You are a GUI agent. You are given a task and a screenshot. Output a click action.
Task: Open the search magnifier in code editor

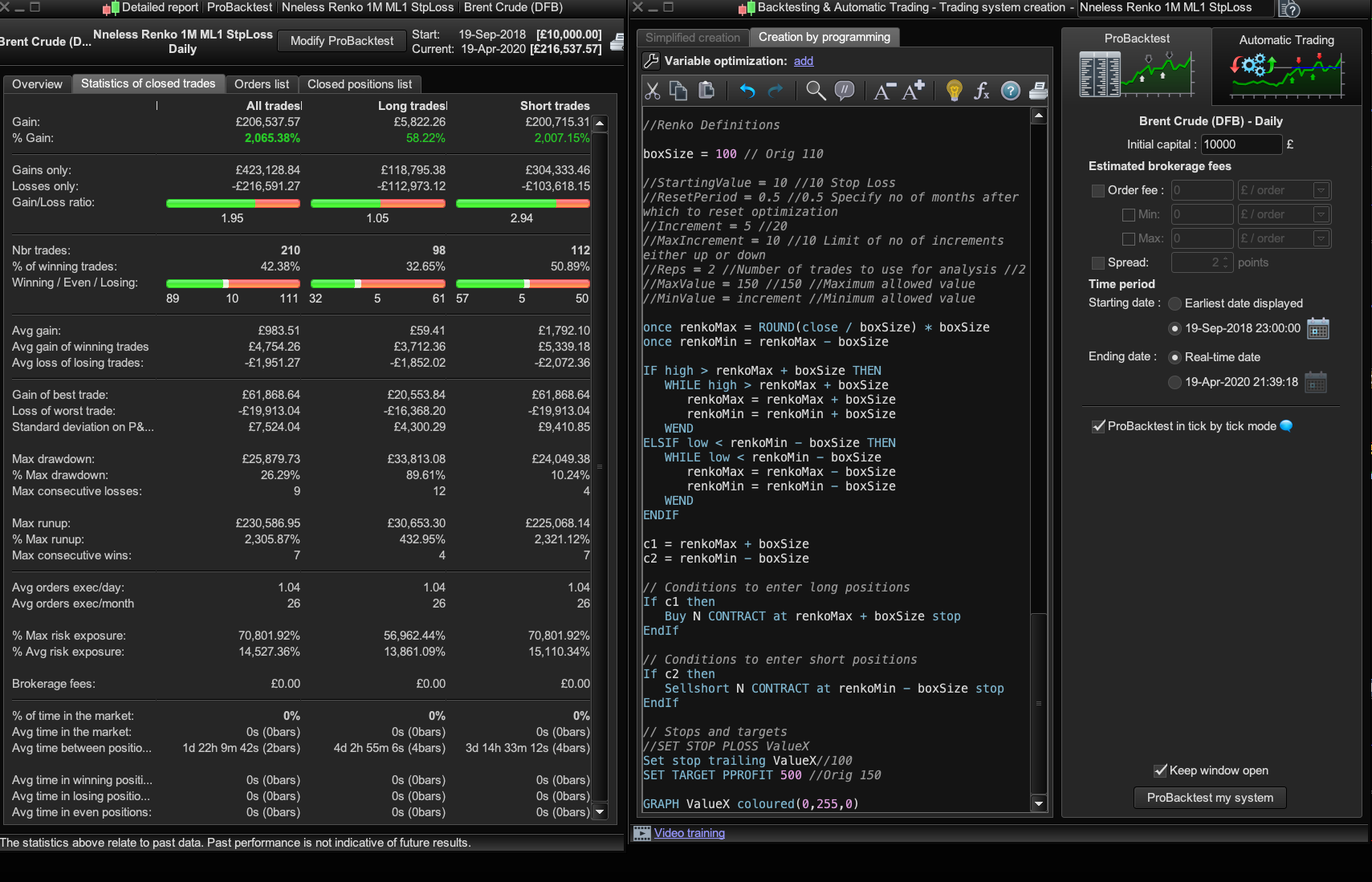pos(816,91)
